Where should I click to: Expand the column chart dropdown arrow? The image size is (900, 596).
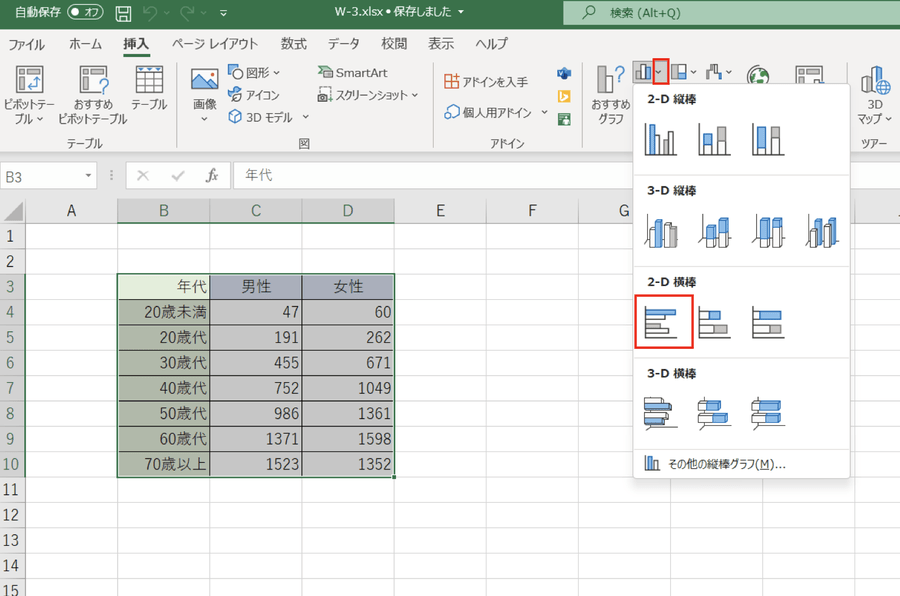tap(660, 72)
